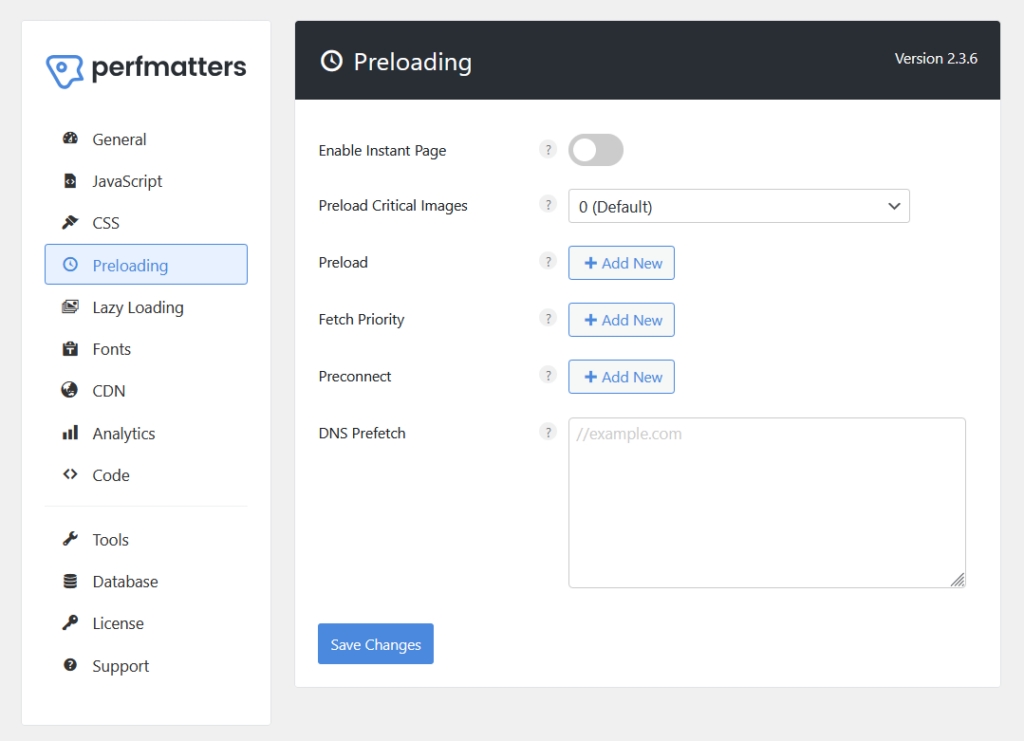Click the Fonts icon in sidebar

70,349
